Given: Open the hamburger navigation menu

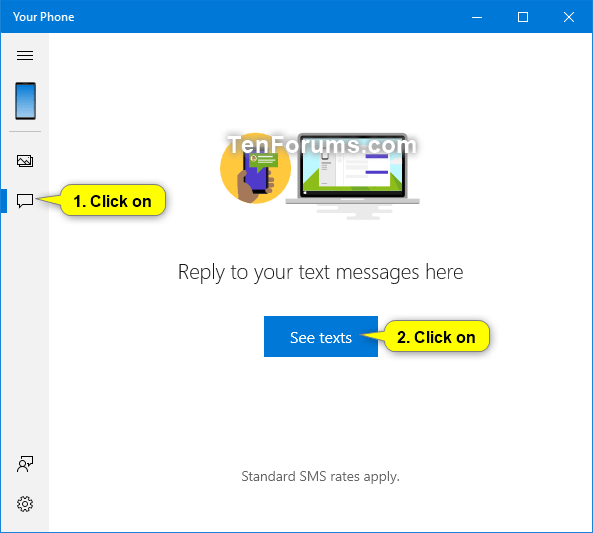Looking at the screenshot, I should point(25,56).
